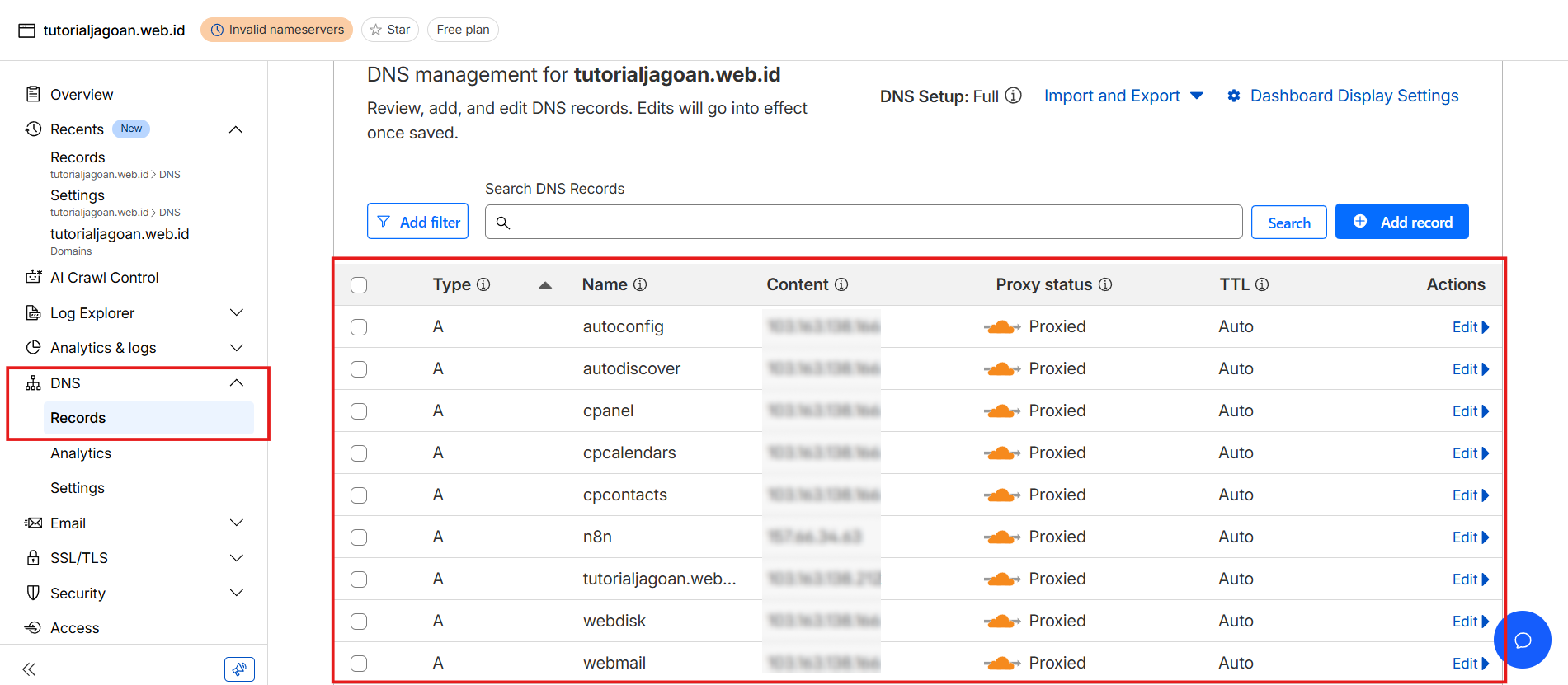Click the SSL/TLS padlock icon
This screenshot has width=1568, height=685.
pos(33,557)
